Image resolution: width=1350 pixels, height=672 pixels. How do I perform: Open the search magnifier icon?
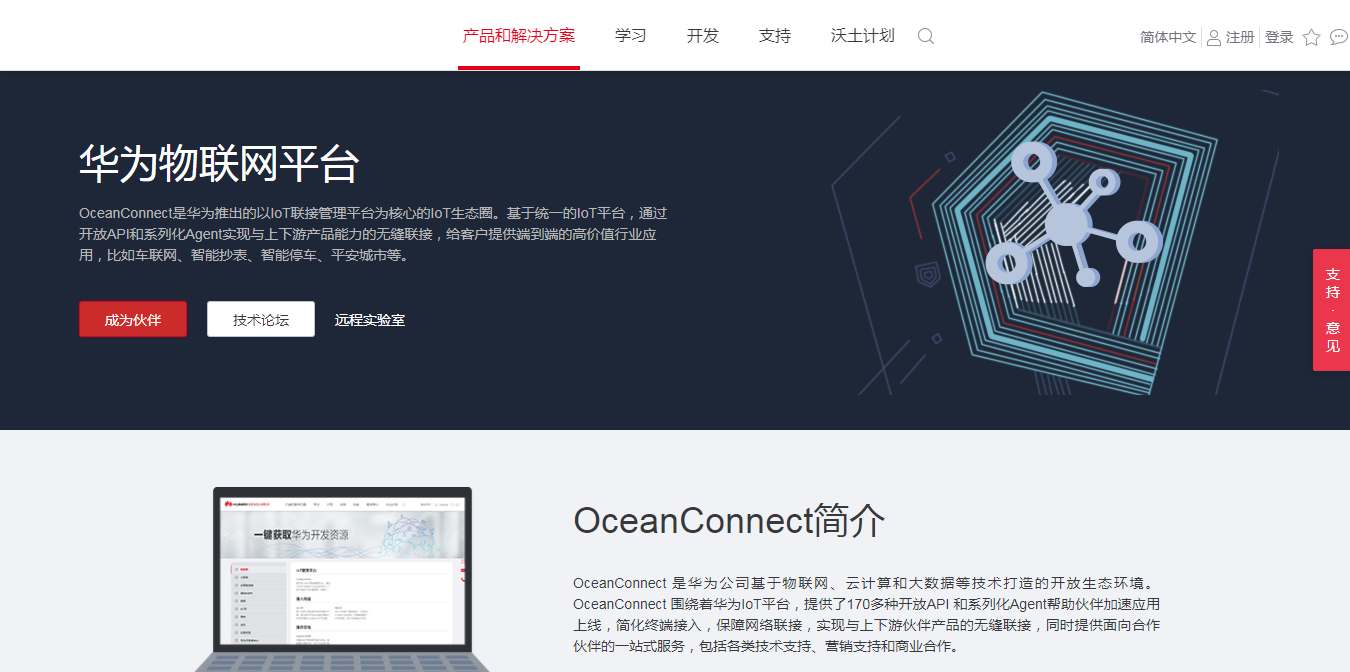pos(926,36)
